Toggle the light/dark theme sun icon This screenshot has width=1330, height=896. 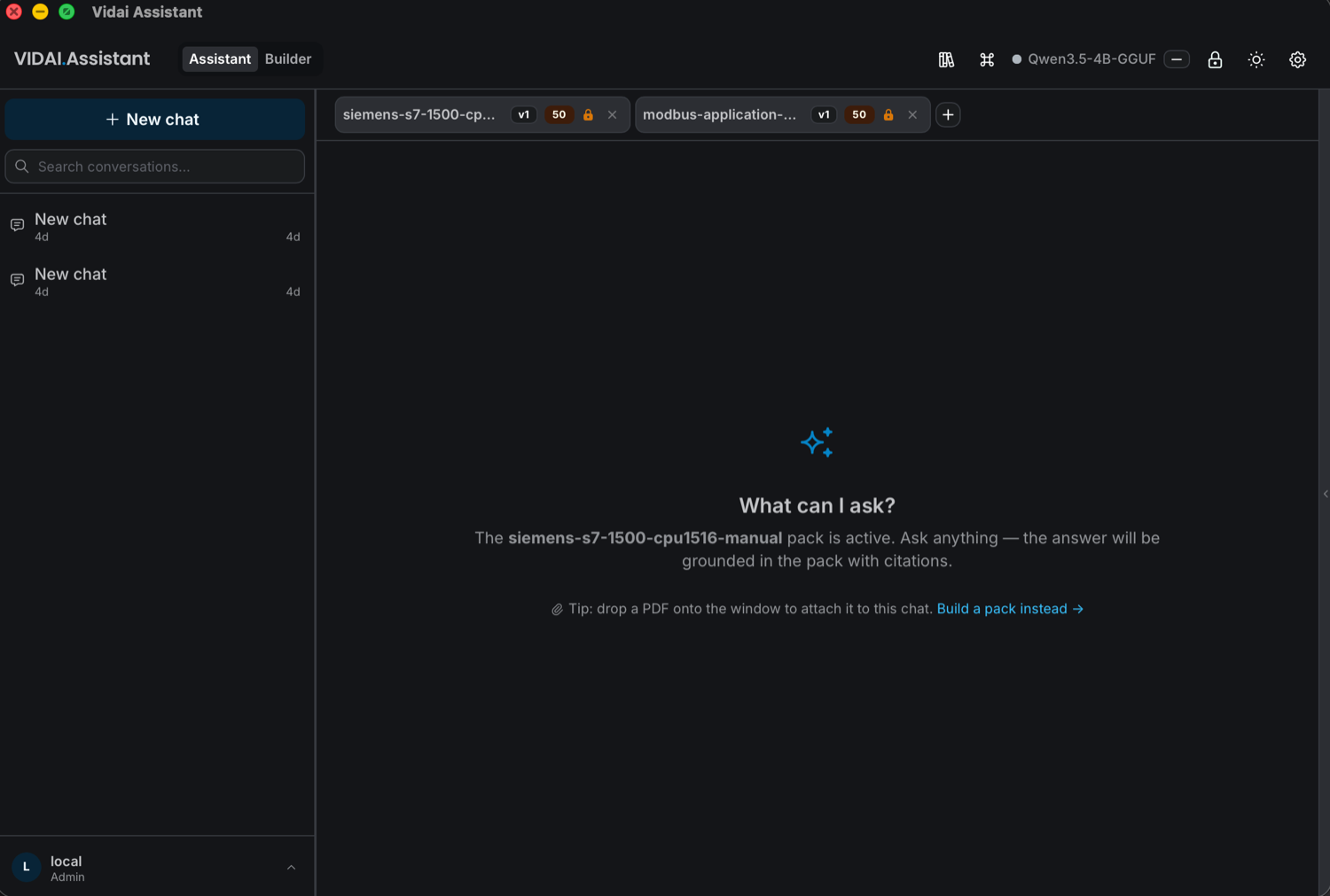(1256, 59)
